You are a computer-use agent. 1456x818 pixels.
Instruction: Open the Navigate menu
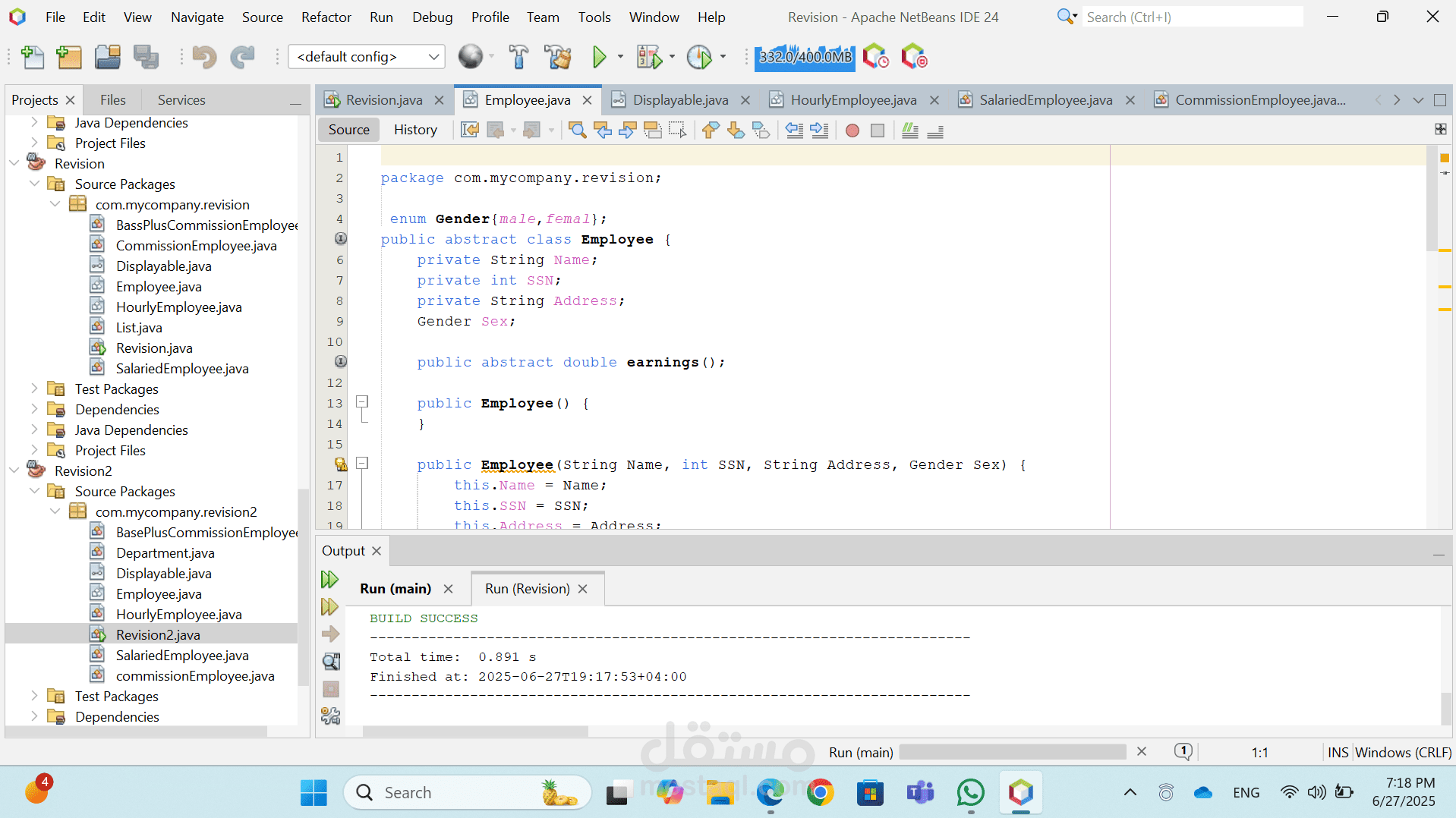tap(197, 17)
